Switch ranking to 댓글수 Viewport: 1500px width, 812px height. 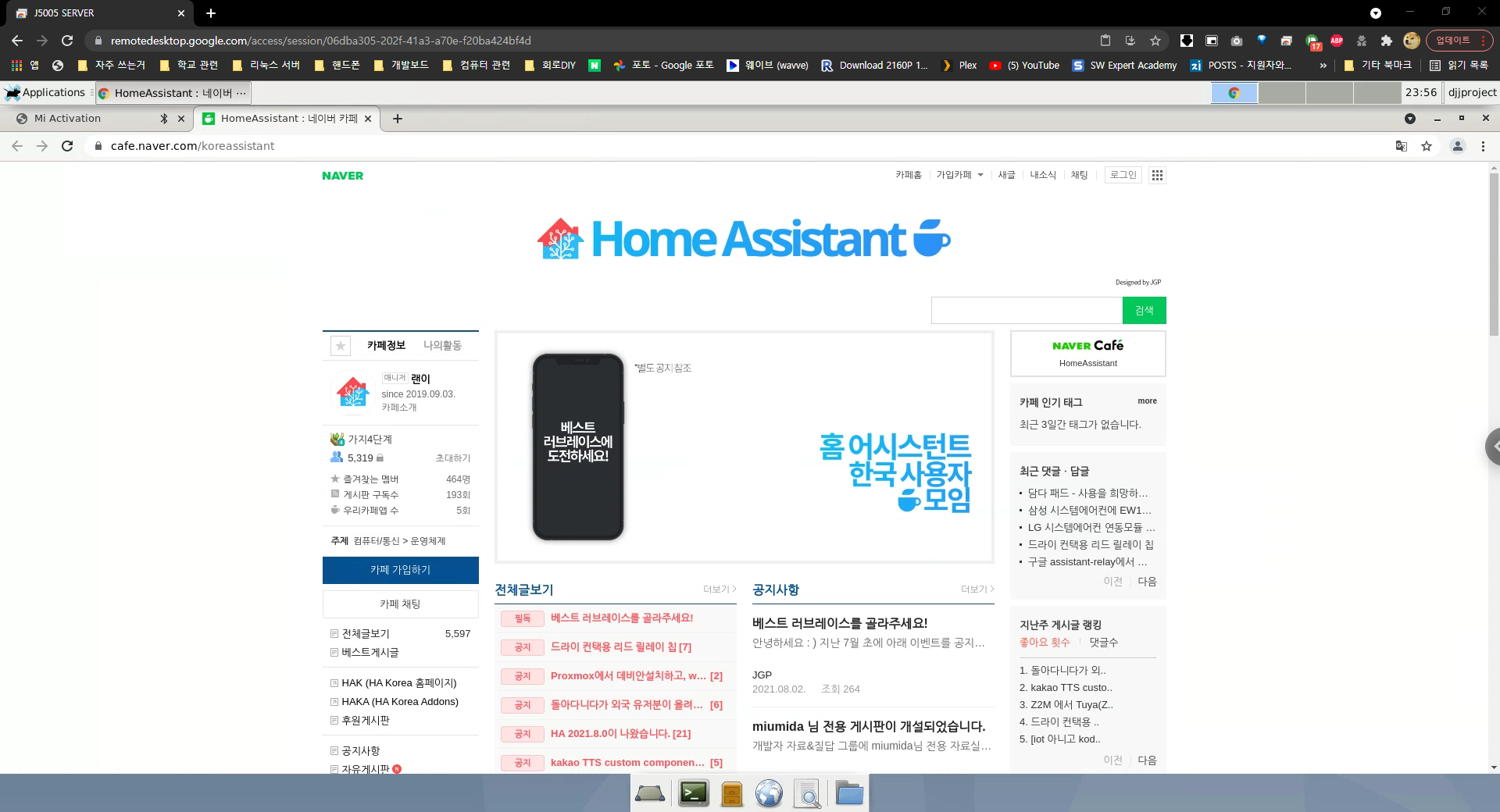1103,642
